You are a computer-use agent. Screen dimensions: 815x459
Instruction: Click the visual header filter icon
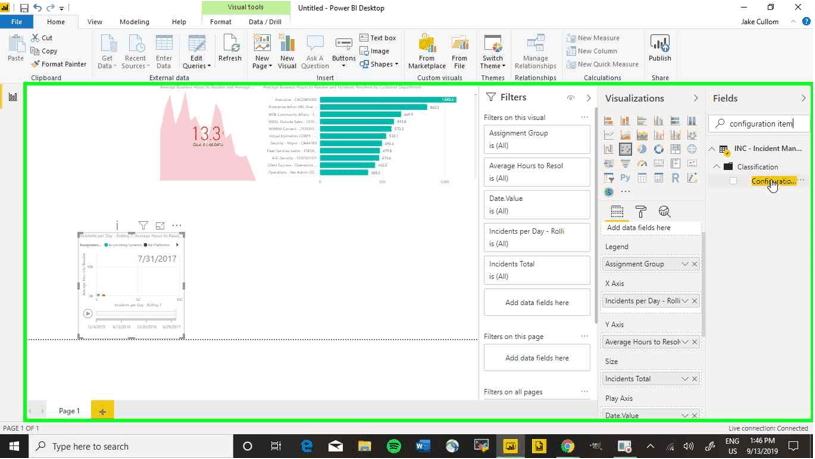143,226
